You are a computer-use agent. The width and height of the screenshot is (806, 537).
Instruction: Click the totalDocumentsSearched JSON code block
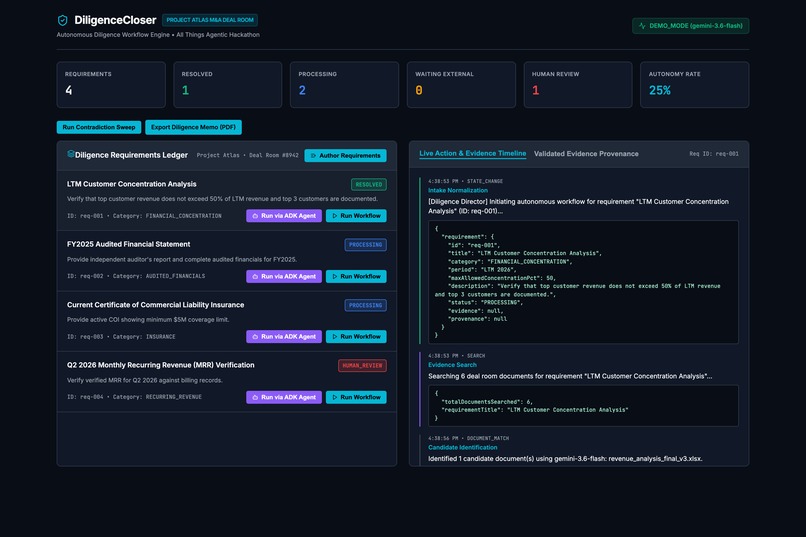[x=583, y=405]
